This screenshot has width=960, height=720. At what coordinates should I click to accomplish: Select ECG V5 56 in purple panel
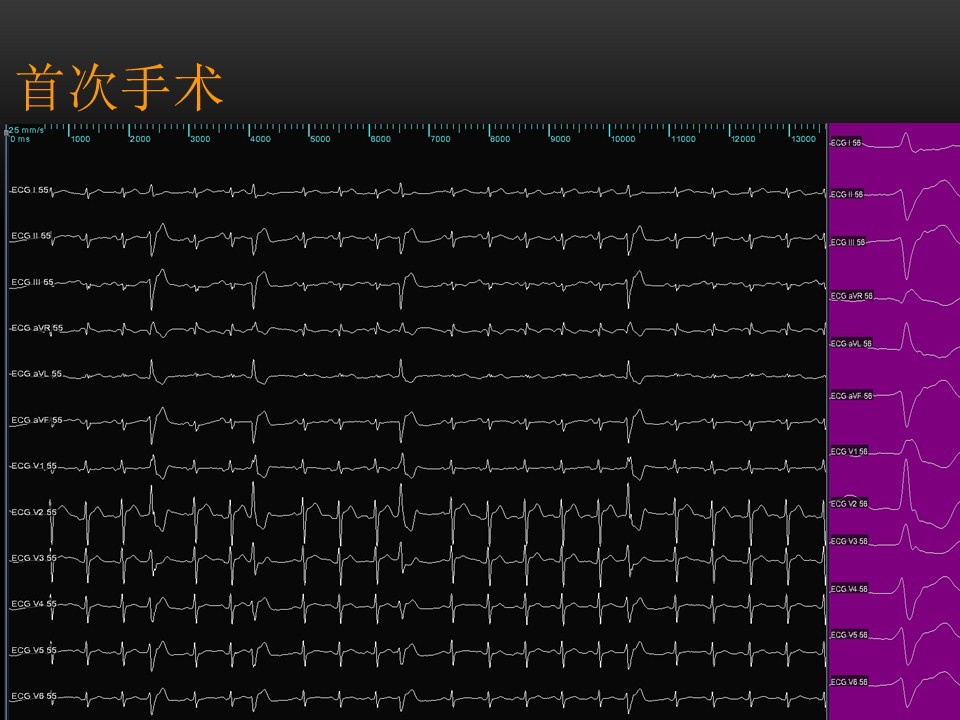[x=849, y=635]
